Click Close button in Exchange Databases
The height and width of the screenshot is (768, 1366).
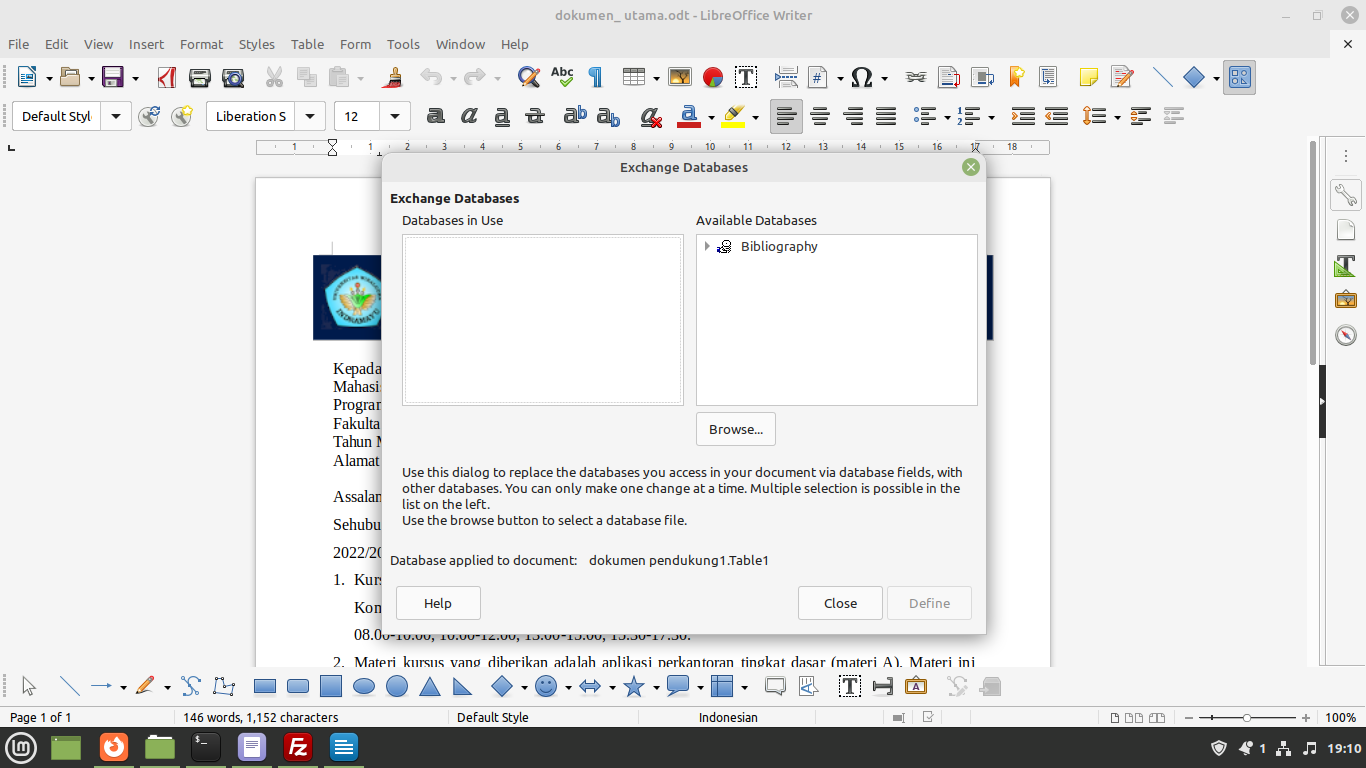tap(840, 603)
